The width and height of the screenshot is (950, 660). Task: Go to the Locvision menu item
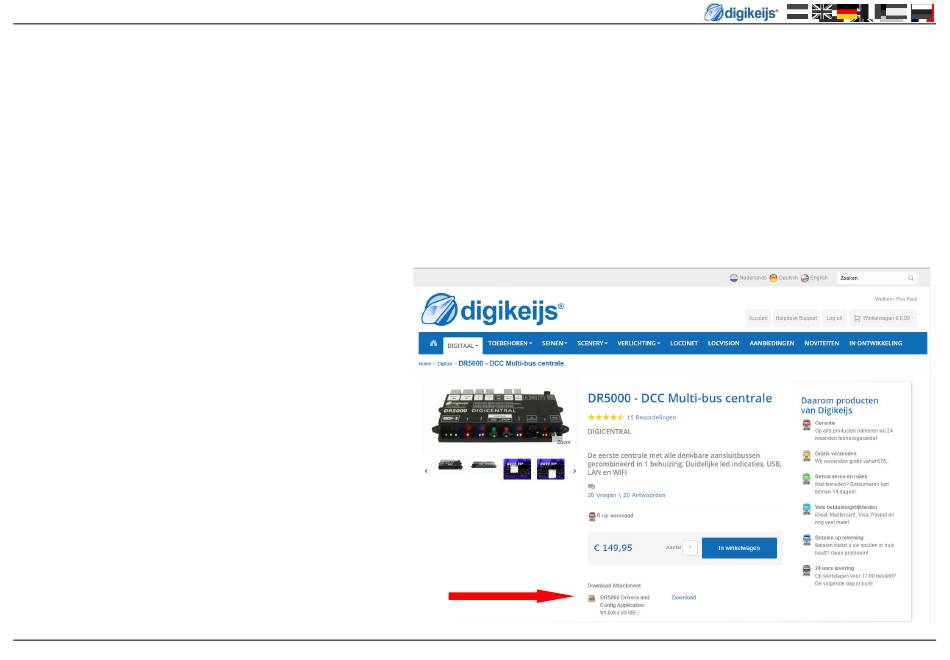tap(723, 343)
